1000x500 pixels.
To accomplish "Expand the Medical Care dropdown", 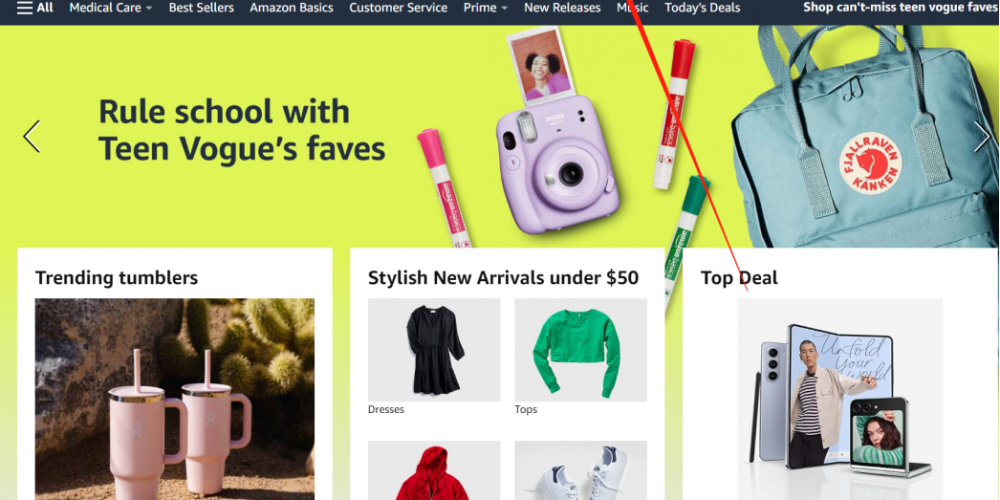I will tap(111, 8).
